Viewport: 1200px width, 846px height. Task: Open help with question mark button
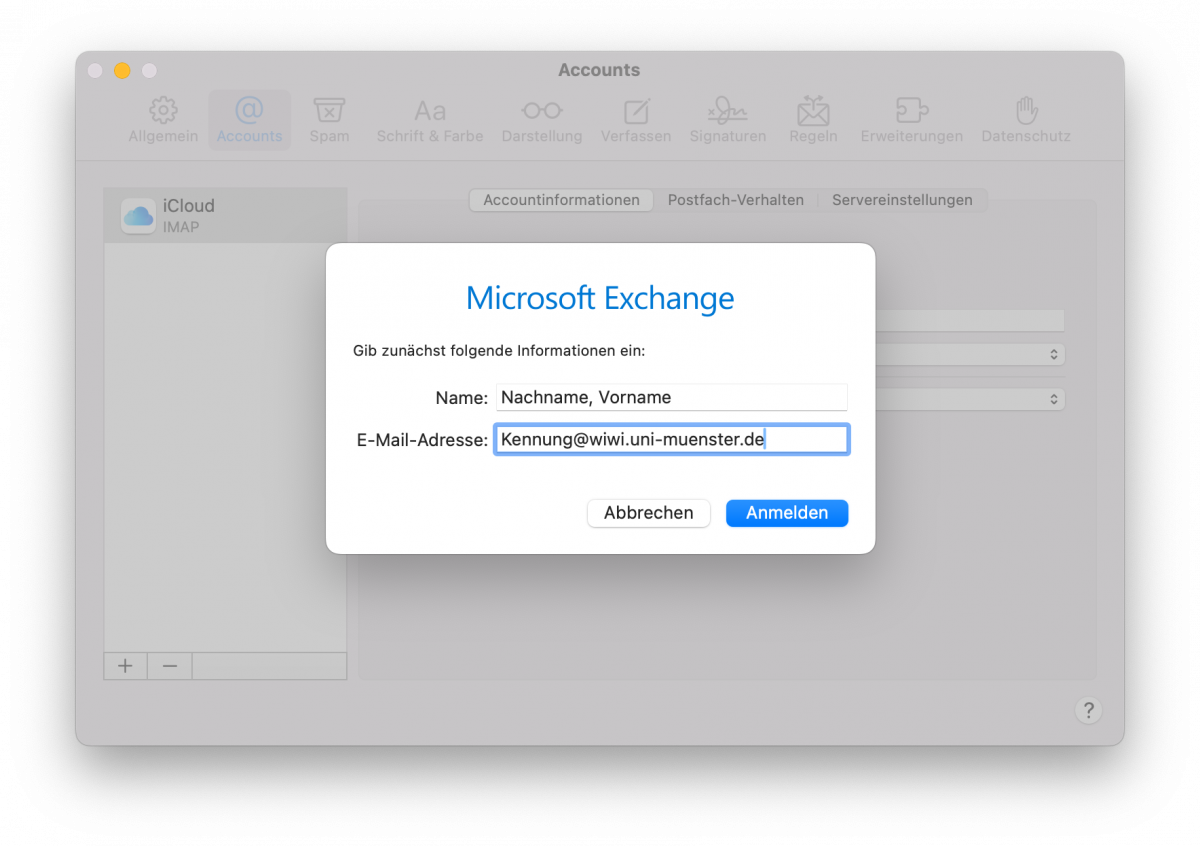tap(1088, 710)
